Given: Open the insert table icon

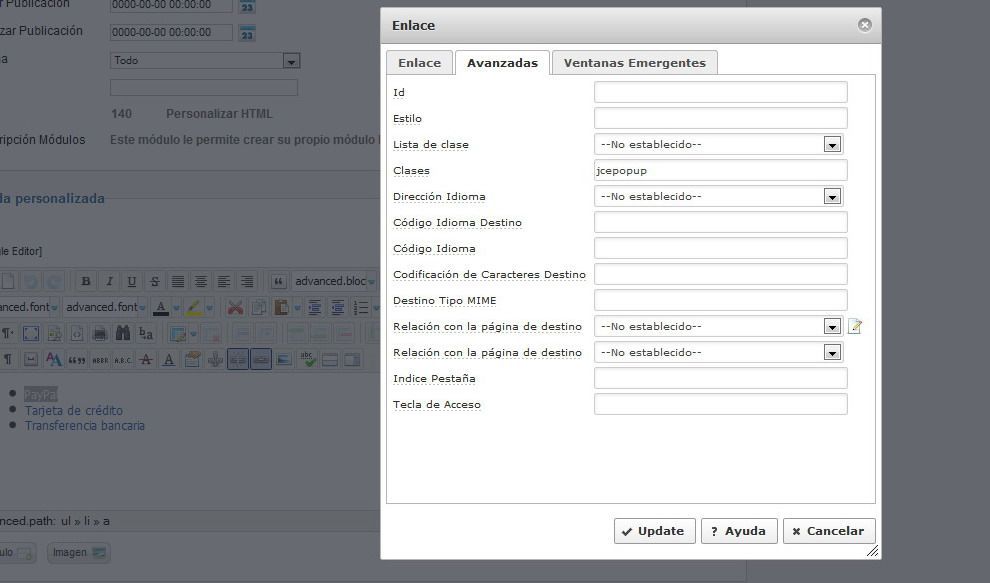Looking at the screenshot, I should [x=178, y=334].
